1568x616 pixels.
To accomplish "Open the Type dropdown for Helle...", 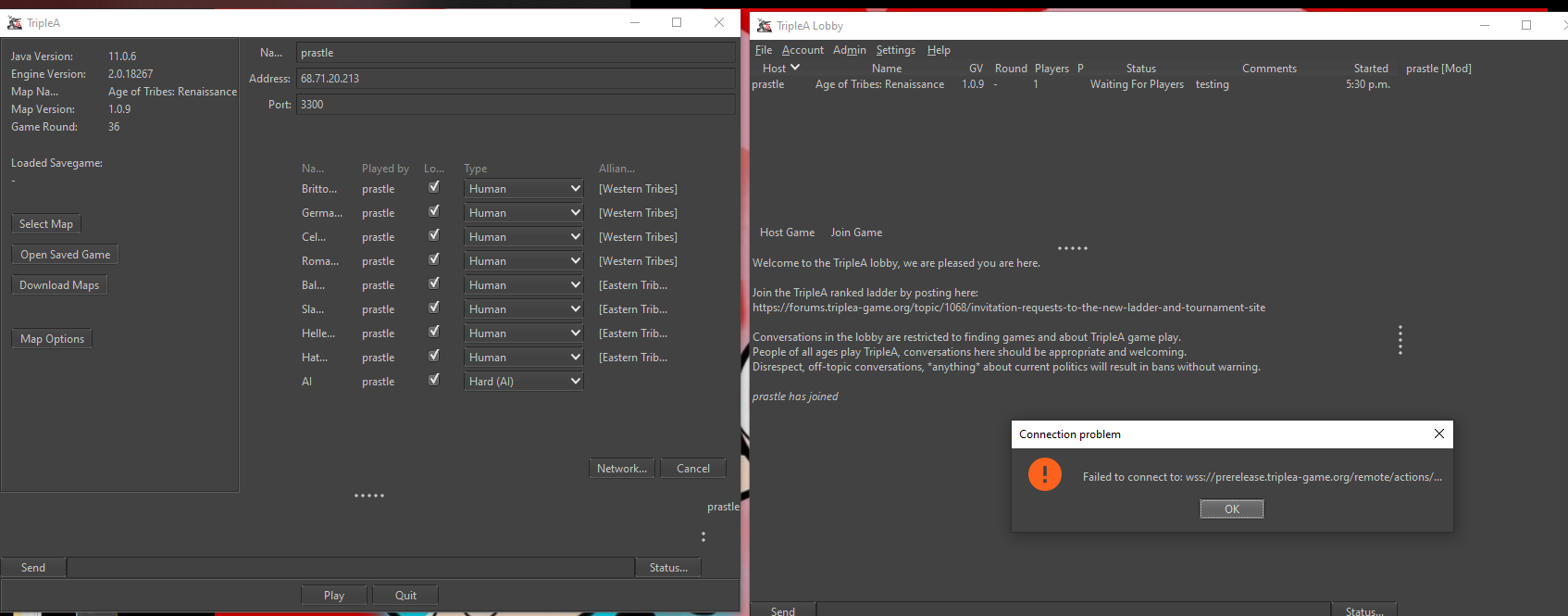I will (x=524, y=333).
